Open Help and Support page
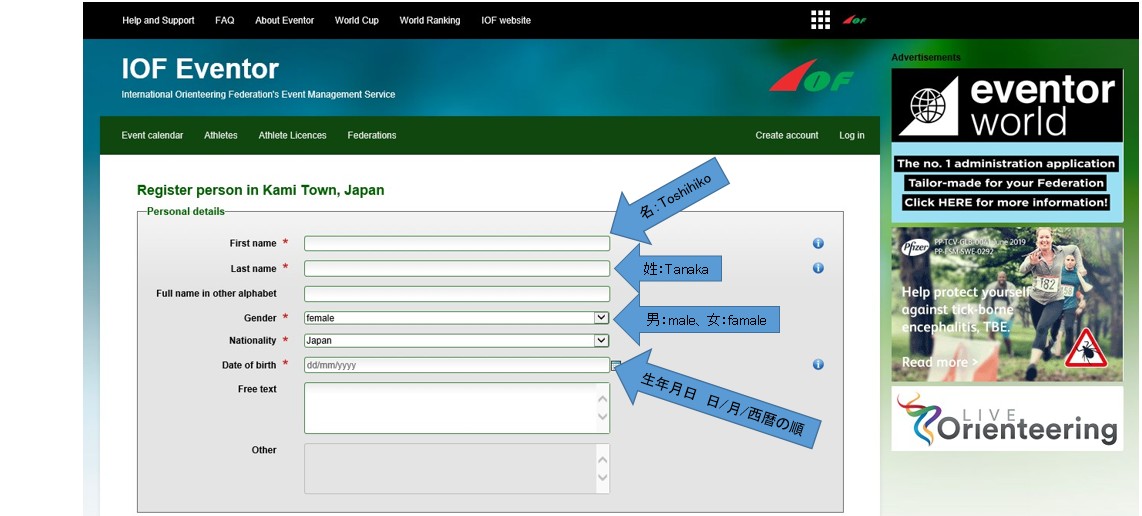The height and width of the screenshot is (516, 1142). click(x=158, y=20)
